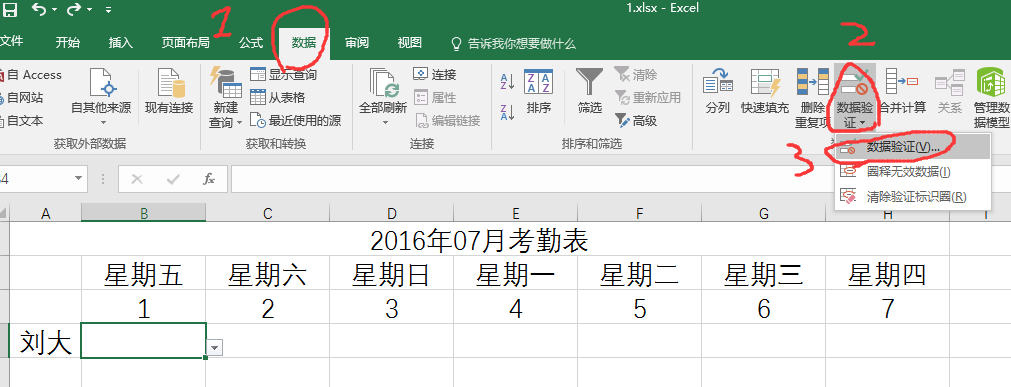Viewport: 1011px width, 387px height.
Task: Open 自其他来源 dropdown button
Action: tap(101, 98)
